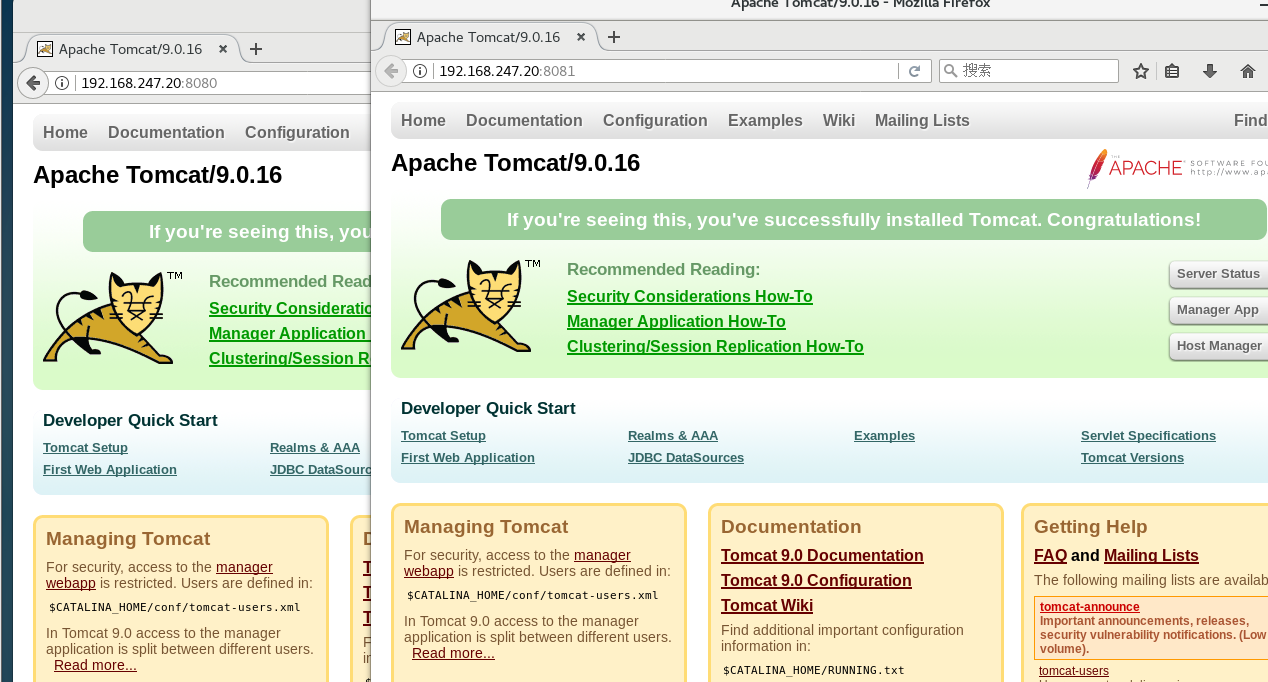Reload the 8081 Tomcat page
The height and width of the screenshot is (682, 1268).
tap(914, 71)
